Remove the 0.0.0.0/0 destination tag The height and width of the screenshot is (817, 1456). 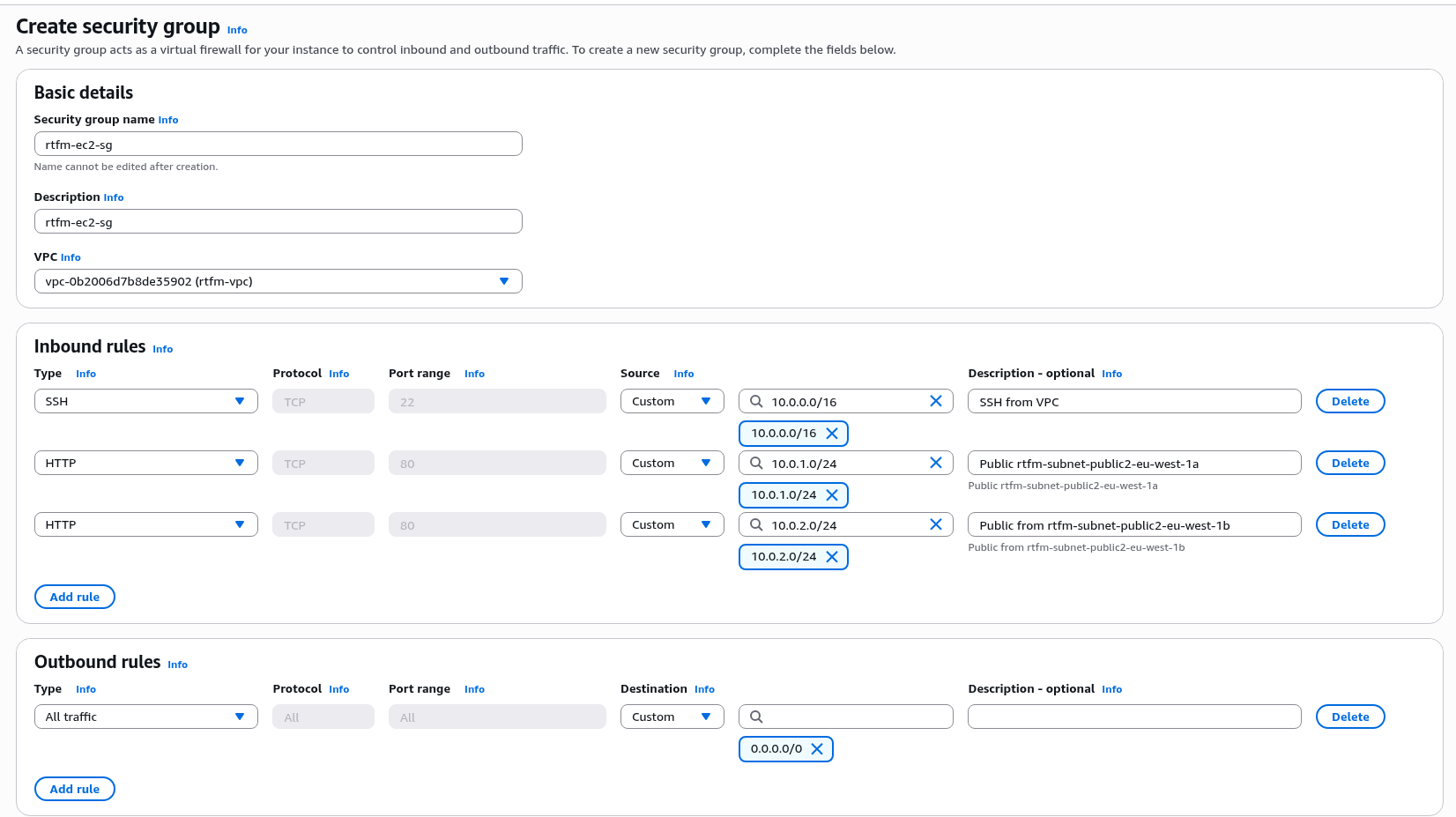[x=816, y=749]
